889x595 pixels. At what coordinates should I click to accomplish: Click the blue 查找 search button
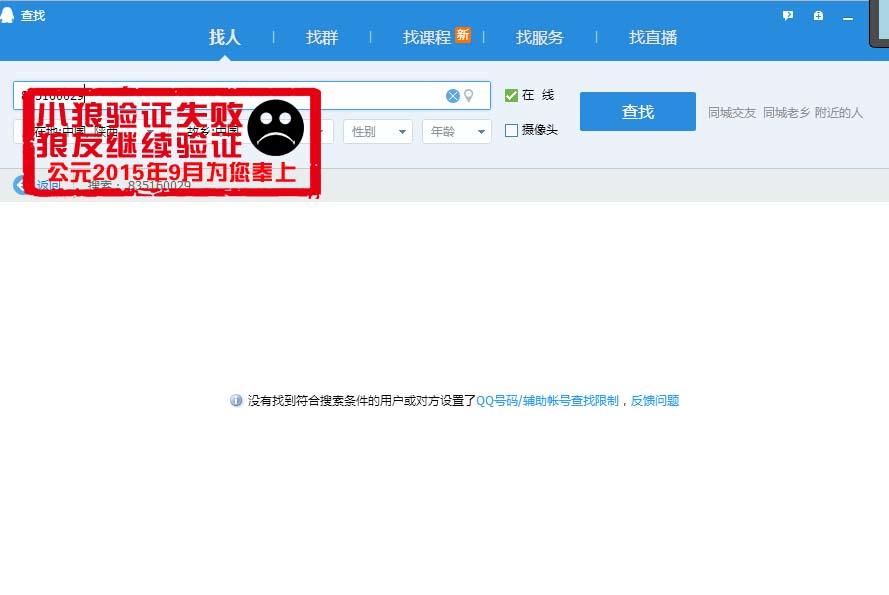[x=637, y=112]
